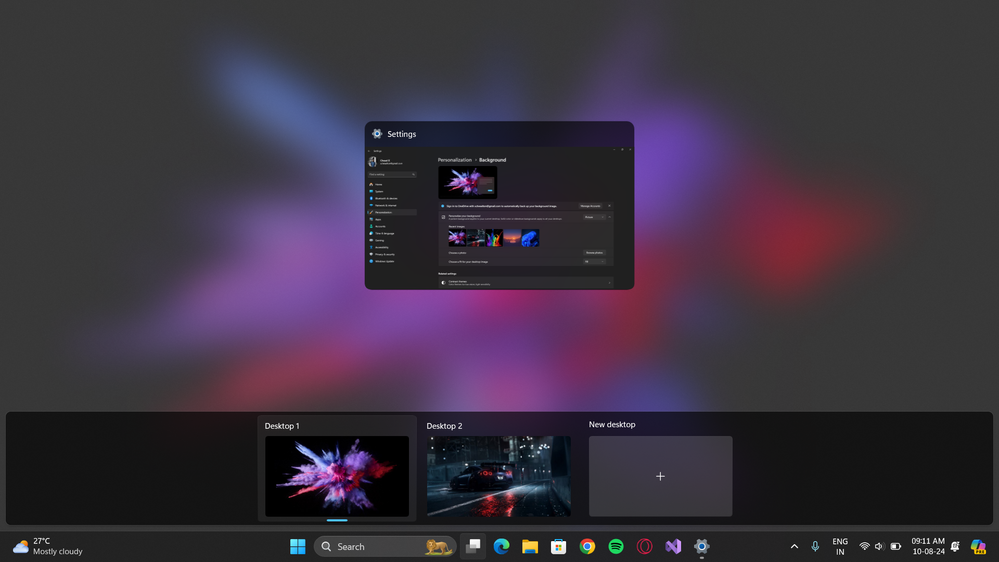Image resolution: width=999 pixels, height=562 pixels.
Task: Toggle the Task View taskbar button
Action: click(473, 546)
